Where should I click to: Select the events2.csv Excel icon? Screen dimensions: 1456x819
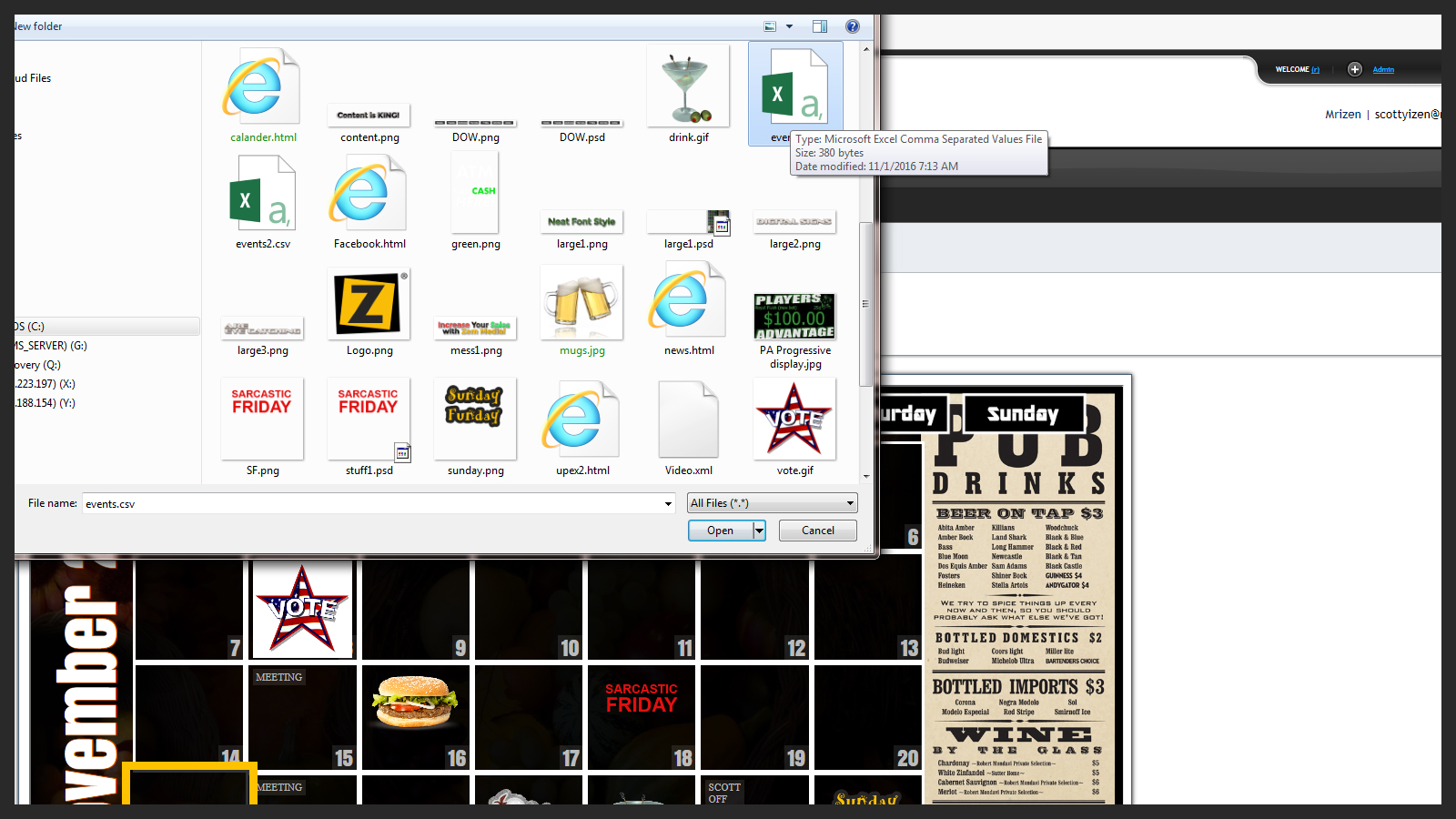click(262, 193)
